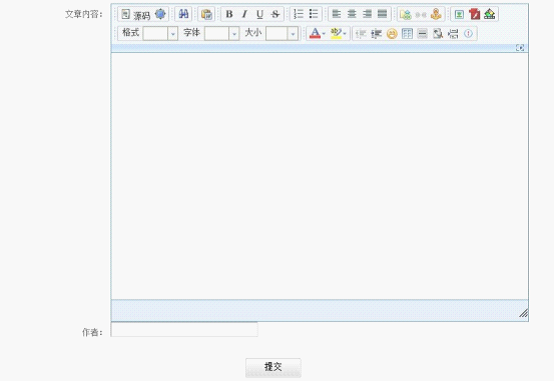This screenshot has height=381, width=554.
Task: Submit the form with 提交 button
Action: click(x=273, y=368)
